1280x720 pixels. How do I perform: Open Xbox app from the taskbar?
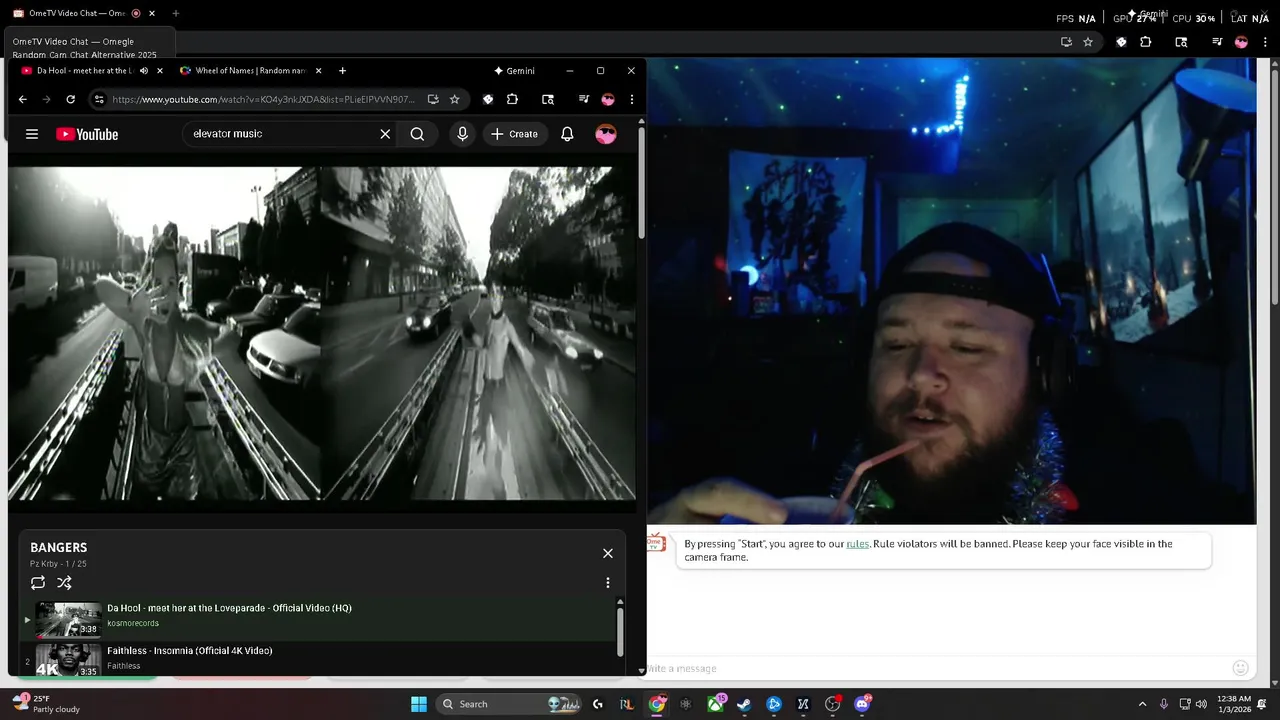(715, 704)
